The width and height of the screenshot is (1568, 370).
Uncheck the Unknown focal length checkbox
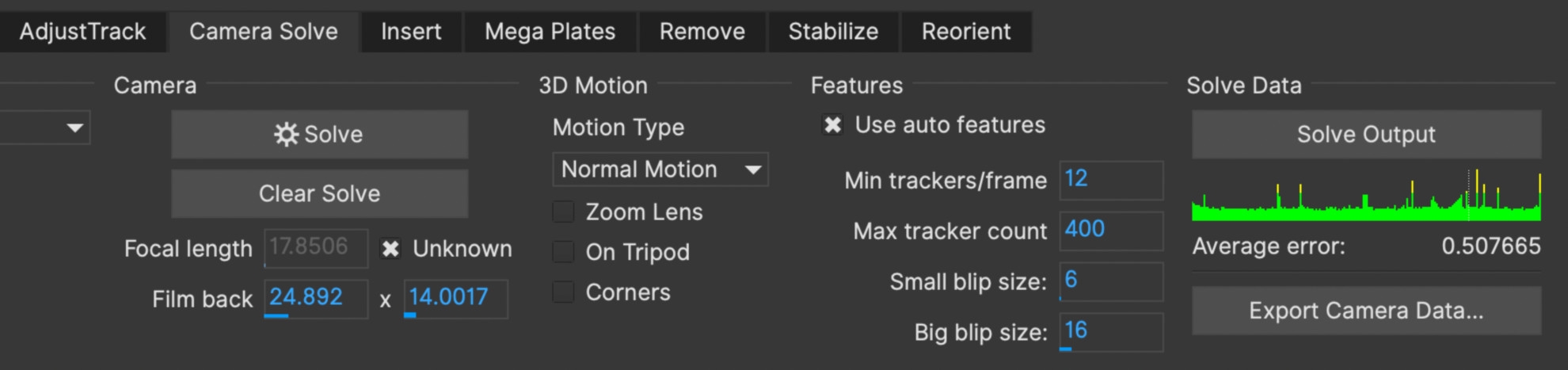[x=390, y=249]
